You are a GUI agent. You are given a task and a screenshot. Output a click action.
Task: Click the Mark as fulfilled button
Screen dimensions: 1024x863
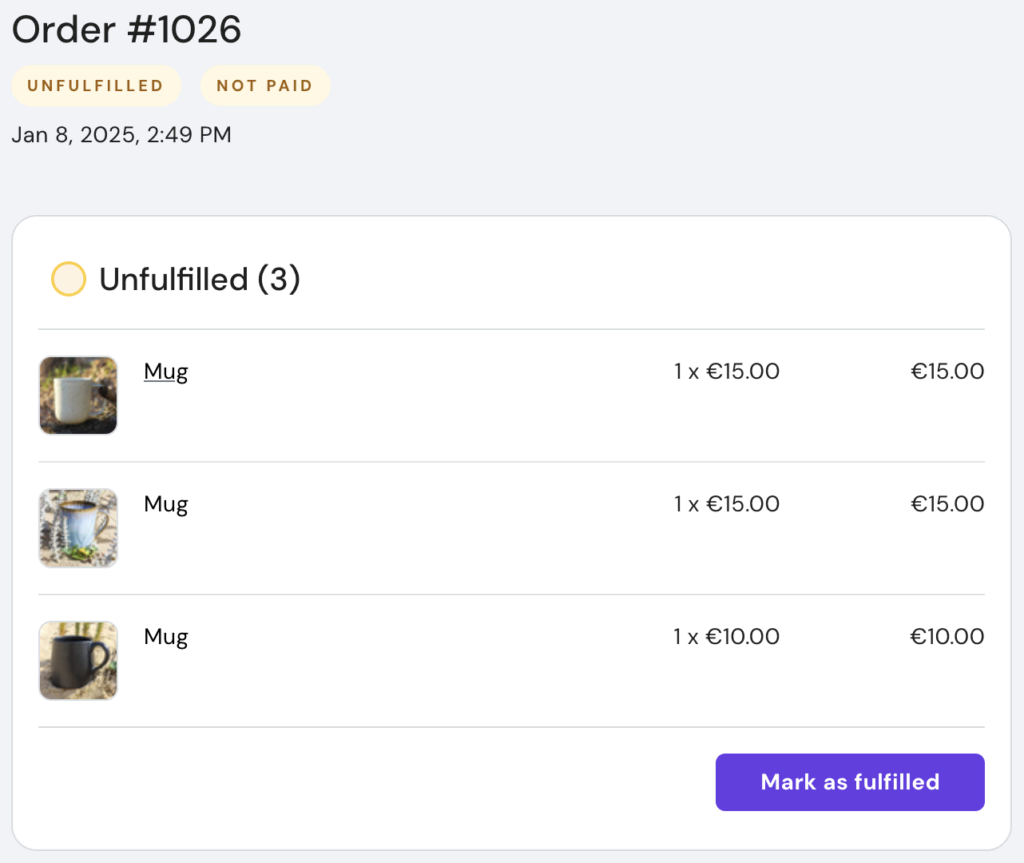coord(849,782)
